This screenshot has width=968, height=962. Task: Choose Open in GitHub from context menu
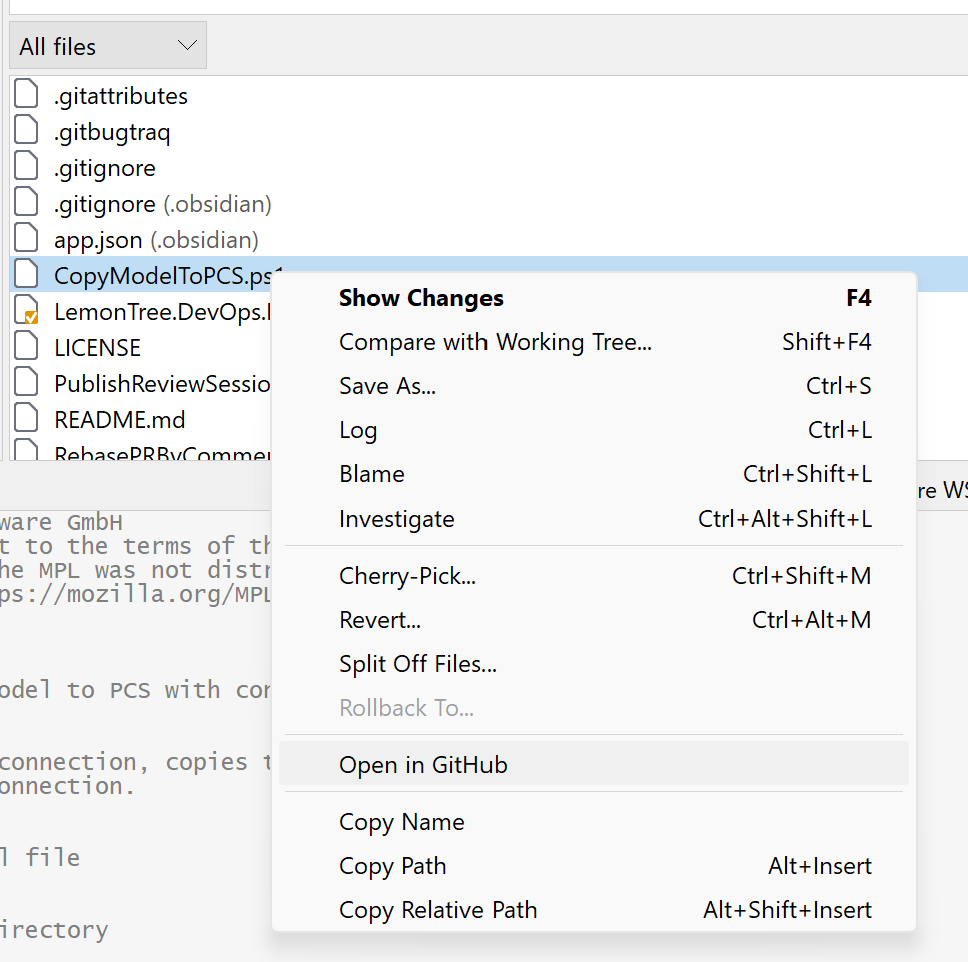point(423,765)
